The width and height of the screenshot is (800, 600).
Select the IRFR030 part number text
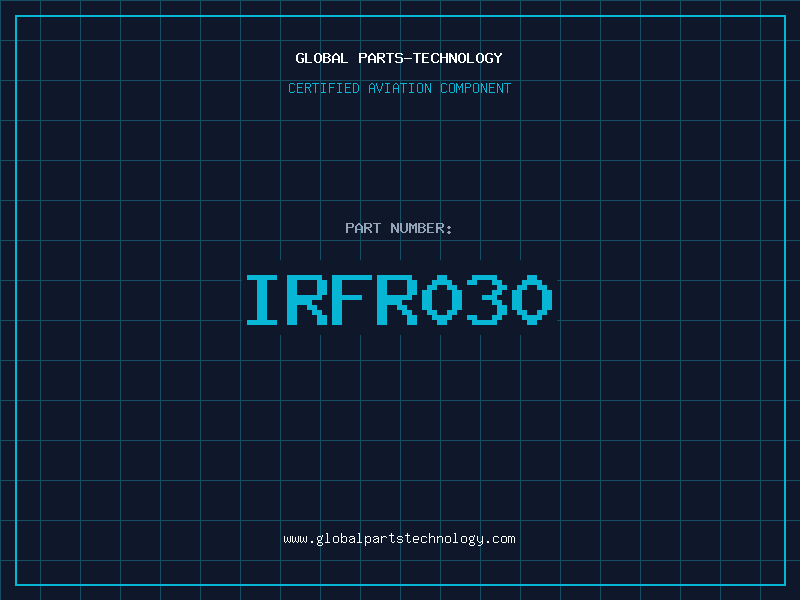399,300
